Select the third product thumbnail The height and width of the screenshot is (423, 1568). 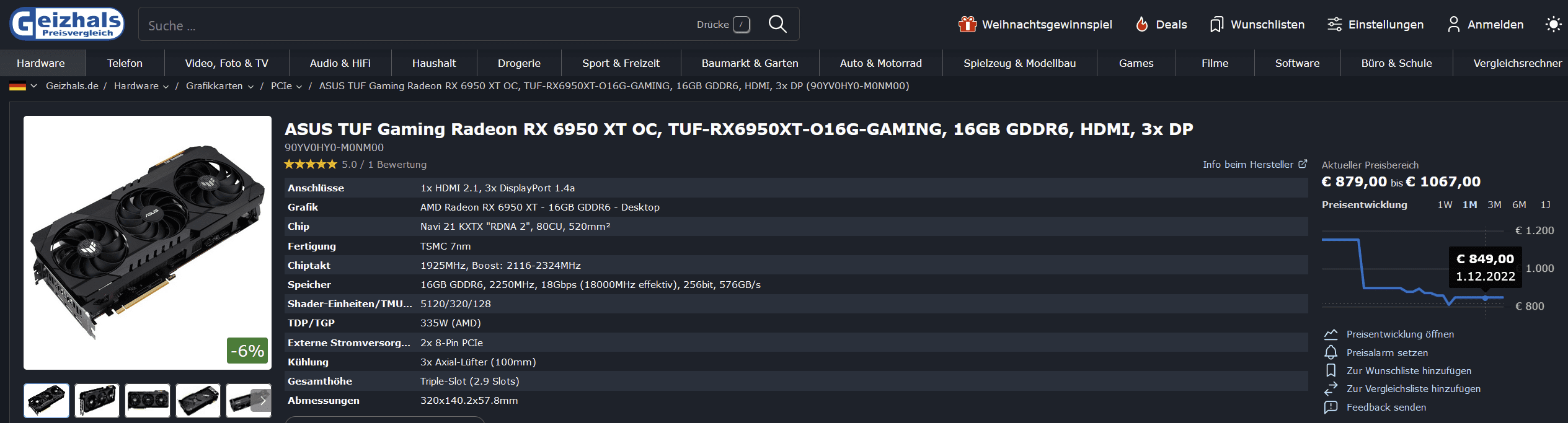coord(148,400)
